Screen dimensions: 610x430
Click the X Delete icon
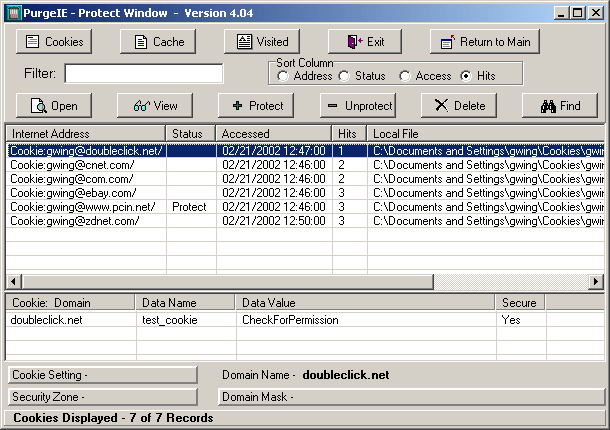point(441,105)
